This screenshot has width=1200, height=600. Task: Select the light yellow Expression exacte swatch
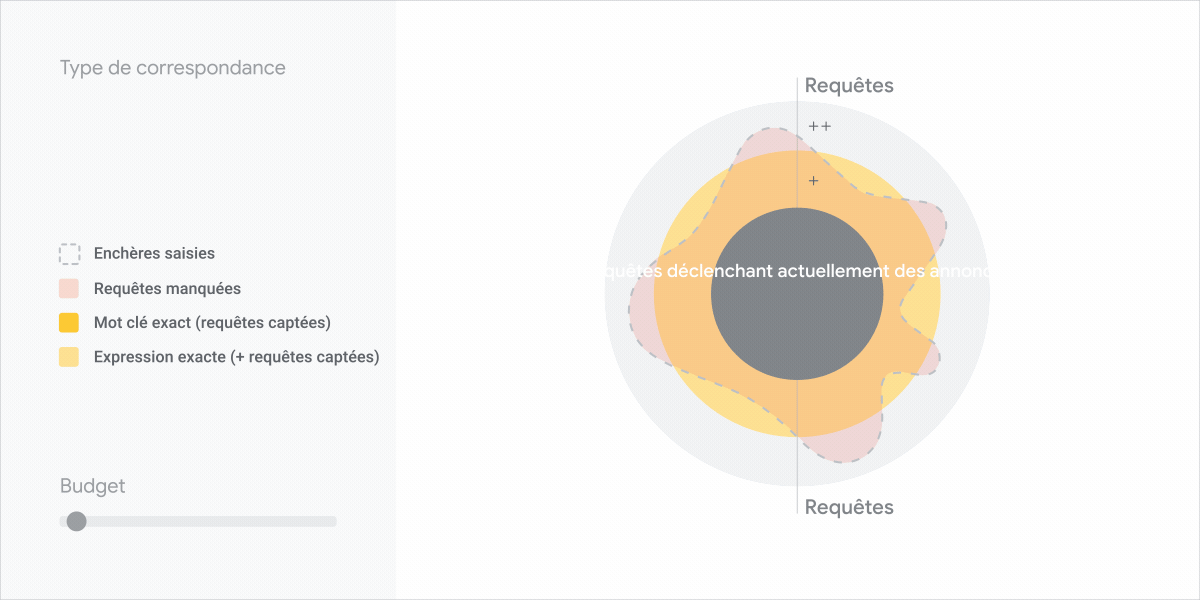69,357
